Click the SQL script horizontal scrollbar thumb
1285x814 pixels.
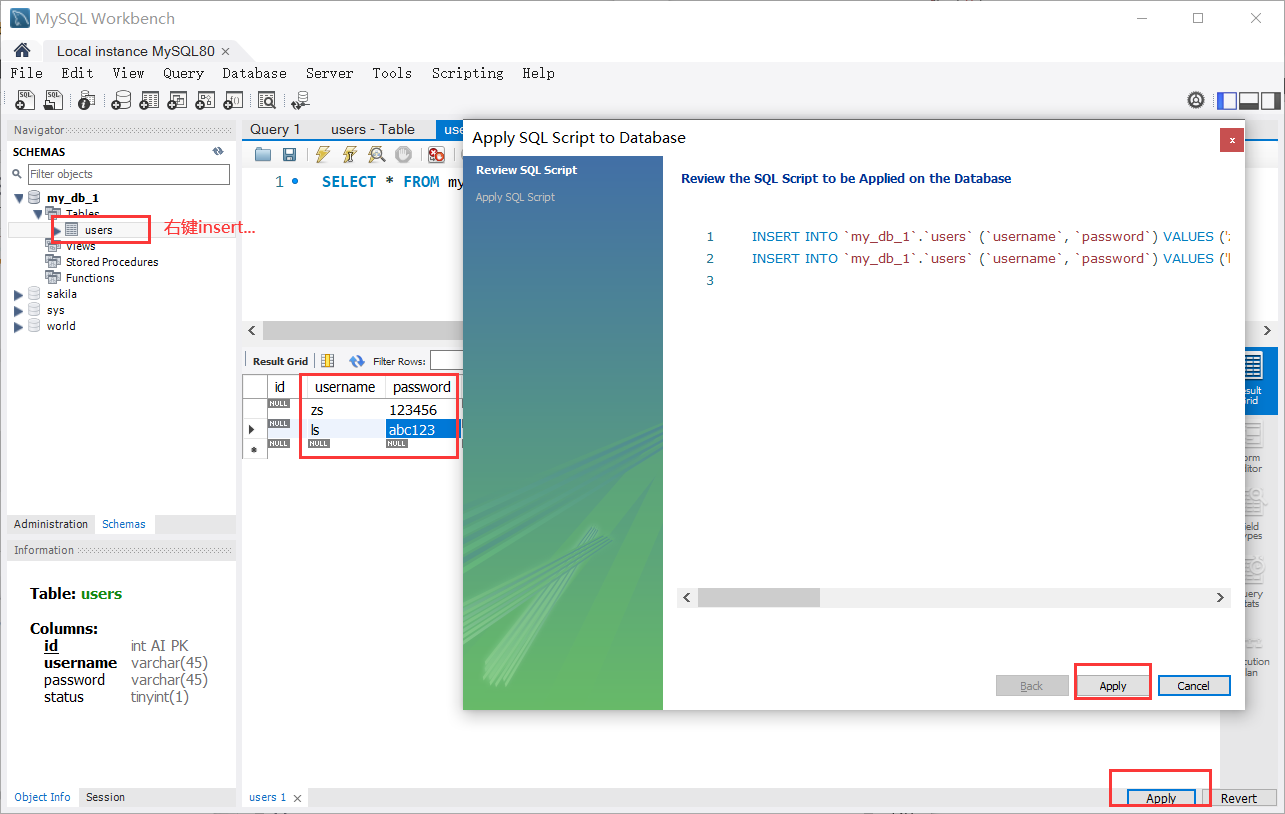pyautogui.click(x=758, y=597)
